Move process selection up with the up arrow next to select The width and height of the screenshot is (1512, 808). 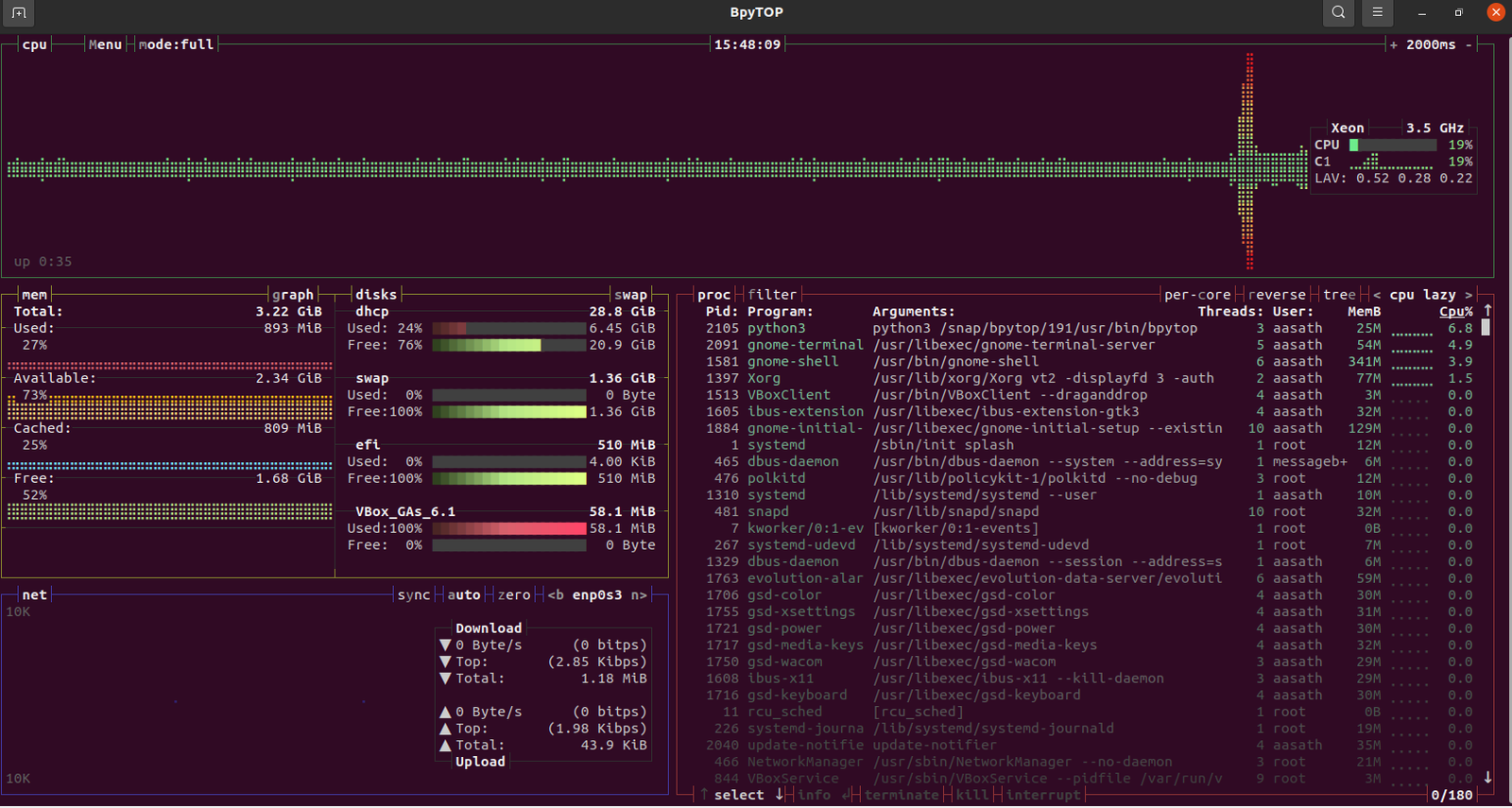coord(704,795)
